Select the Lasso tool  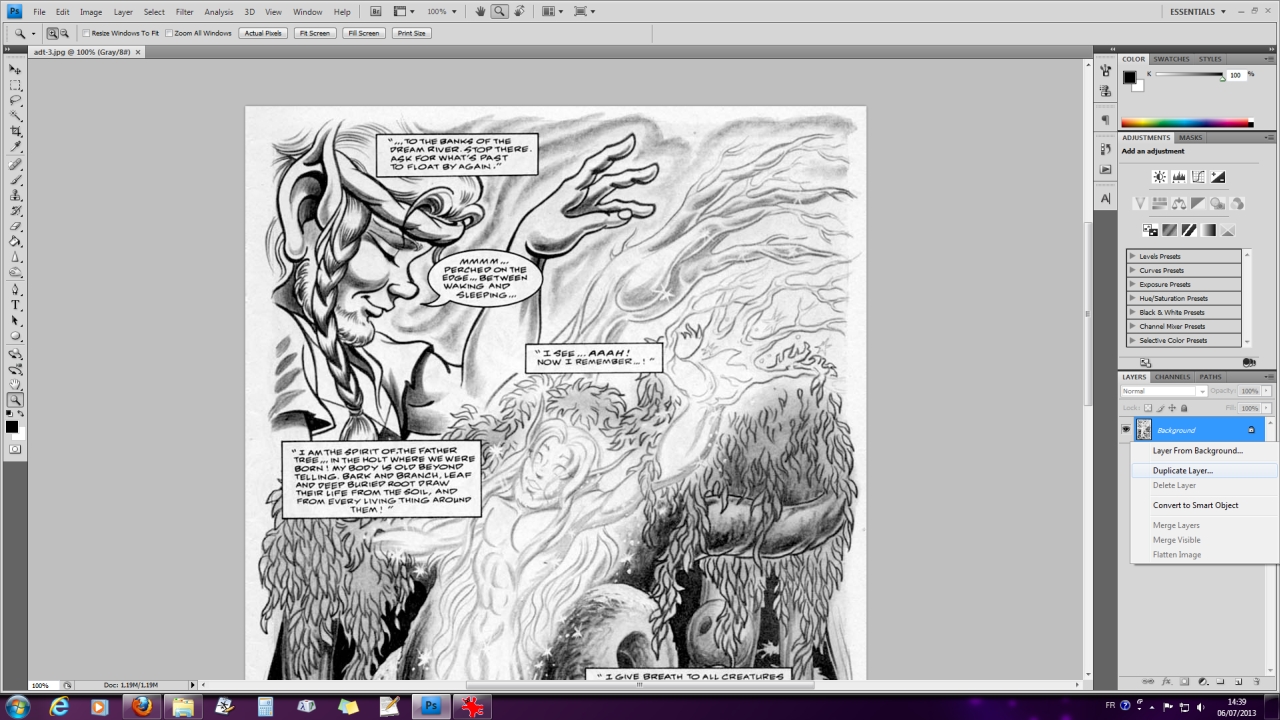16,100
